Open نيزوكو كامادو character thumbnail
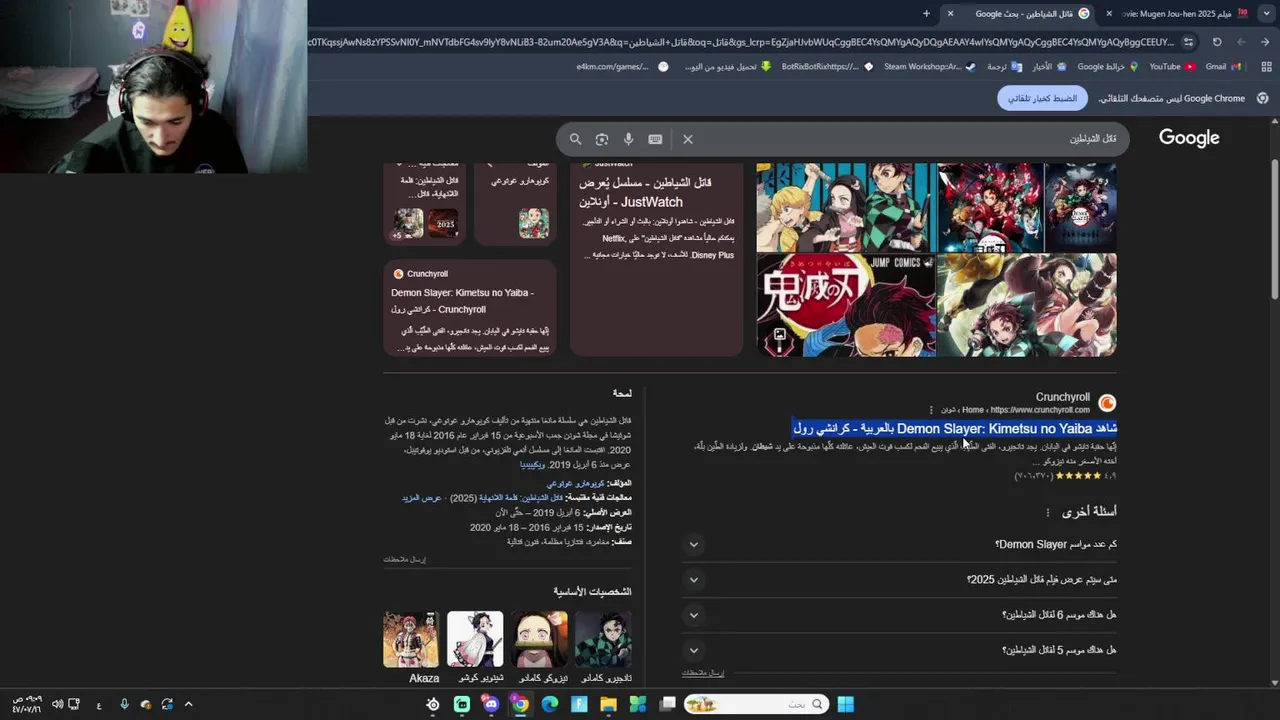Screen dimensions: 1280x720 point(539,640)
